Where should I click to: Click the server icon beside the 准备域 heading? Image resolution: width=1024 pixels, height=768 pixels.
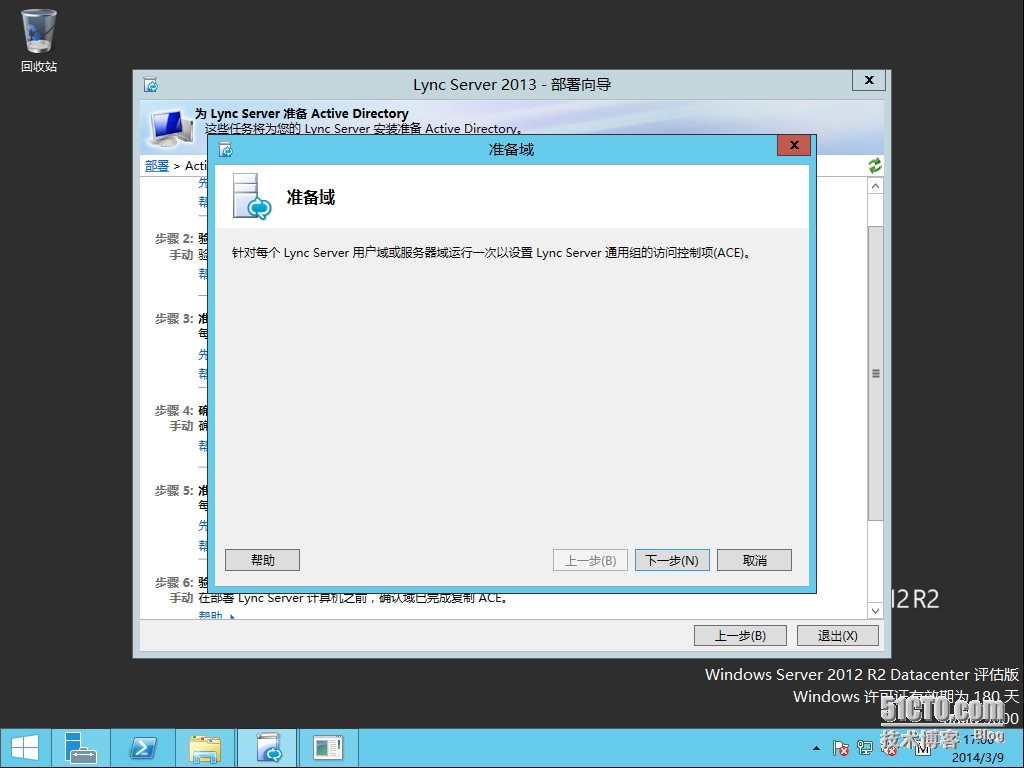251,197
